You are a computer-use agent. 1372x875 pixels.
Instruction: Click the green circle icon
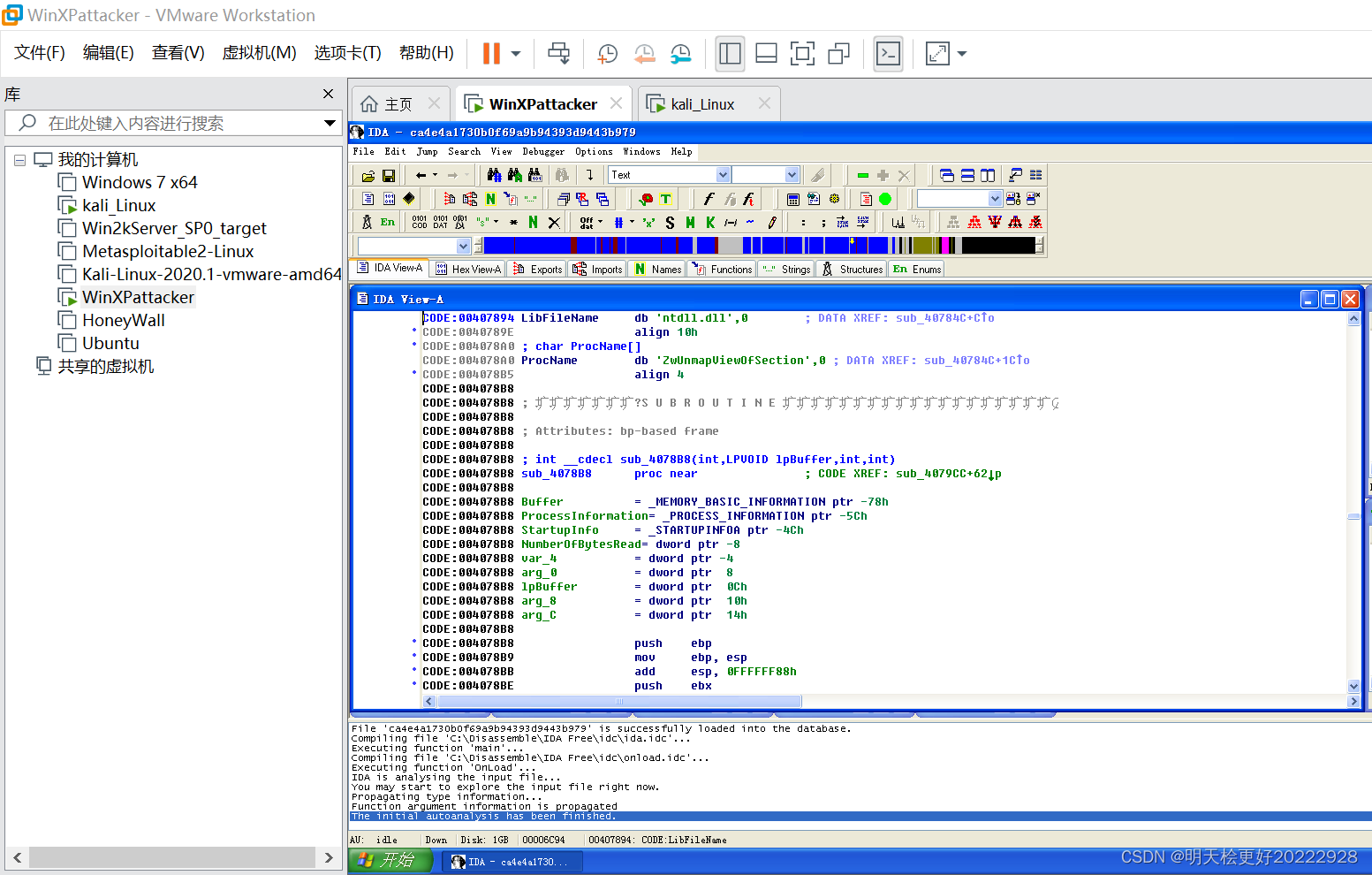(885, 199)
